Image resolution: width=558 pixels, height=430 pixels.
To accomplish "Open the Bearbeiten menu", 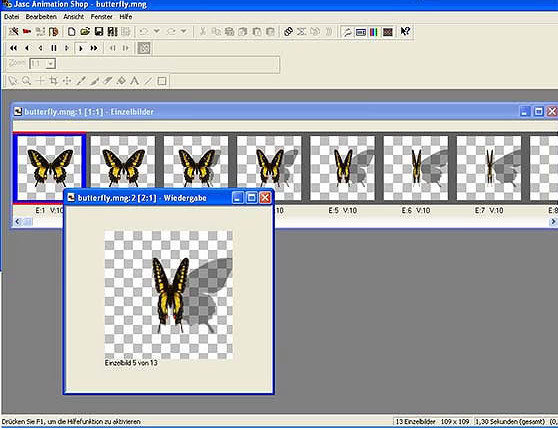I will pyautogui.click(x=41, y=17).
